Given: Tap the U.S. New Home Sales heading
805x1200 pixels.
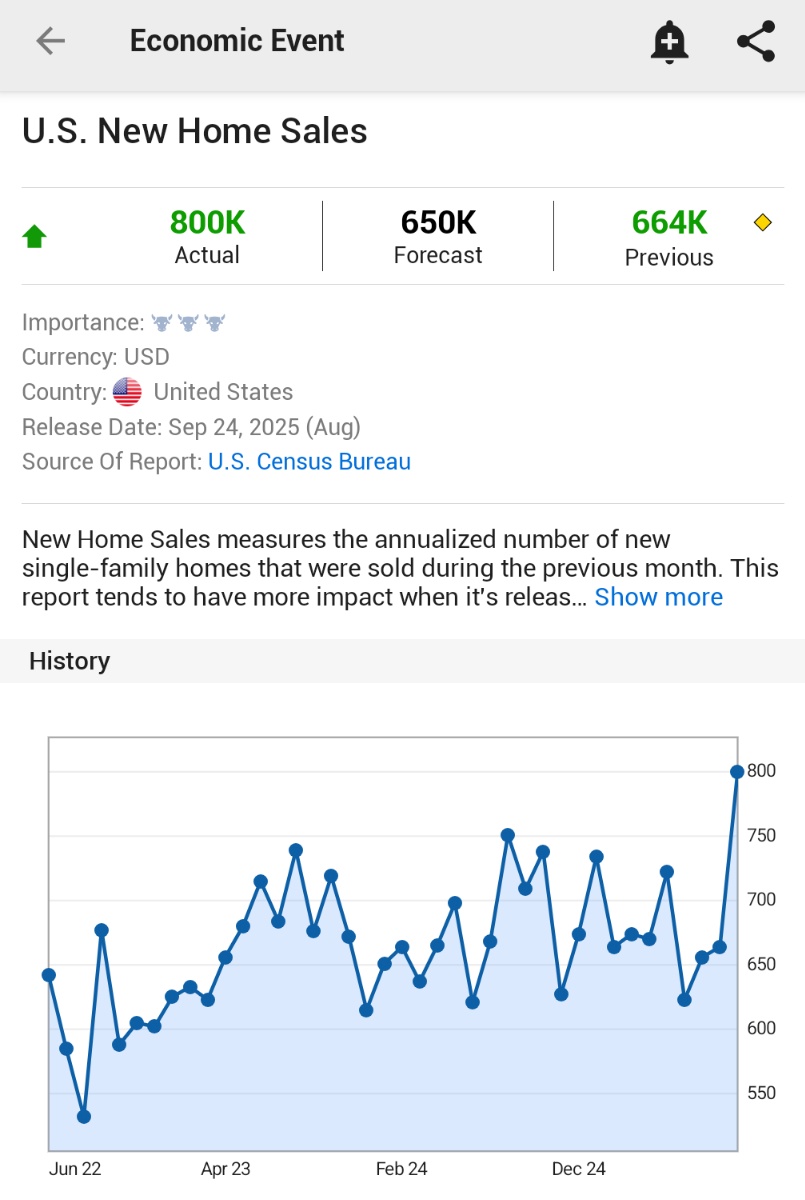Looking at the screenshot, I should (195, 131).
